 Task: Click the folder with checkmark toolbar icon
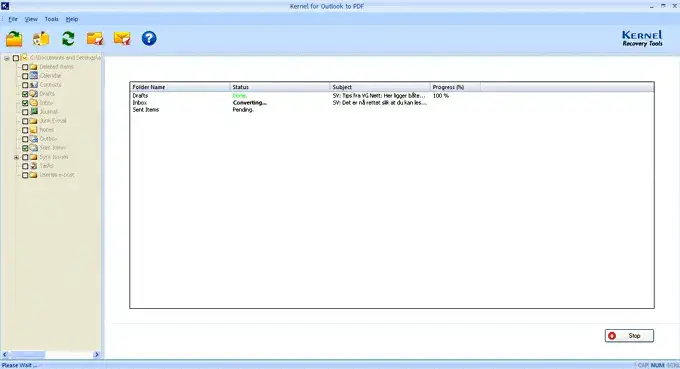pos(95,39)
